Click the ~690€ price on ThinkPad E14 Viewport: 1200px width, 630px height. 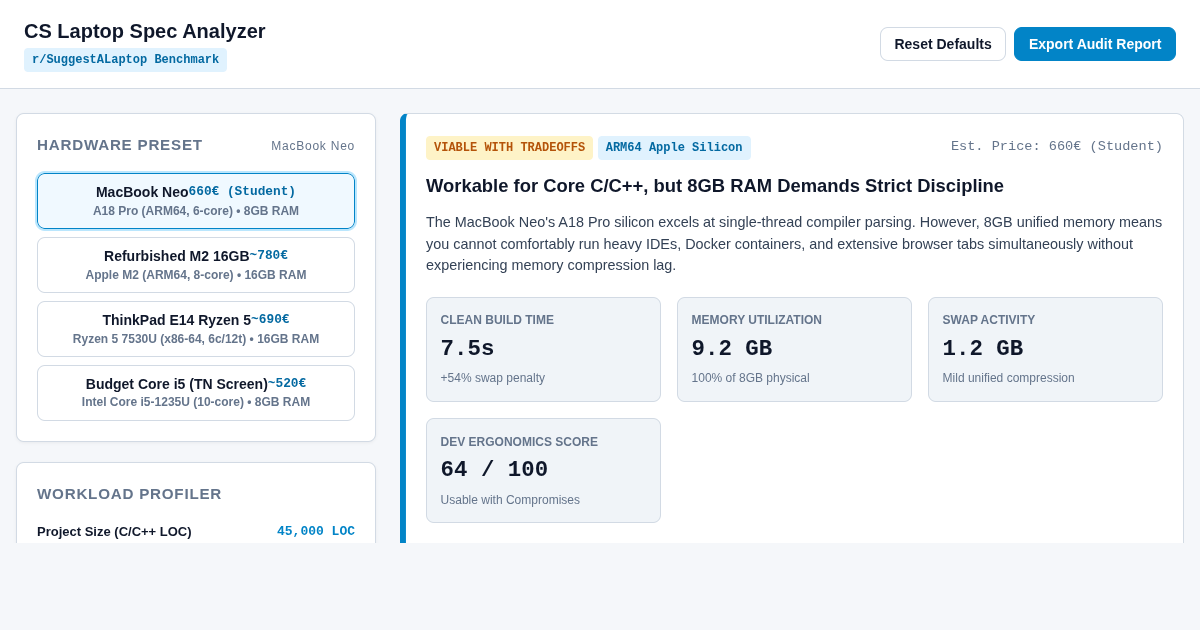pos(270,320)
